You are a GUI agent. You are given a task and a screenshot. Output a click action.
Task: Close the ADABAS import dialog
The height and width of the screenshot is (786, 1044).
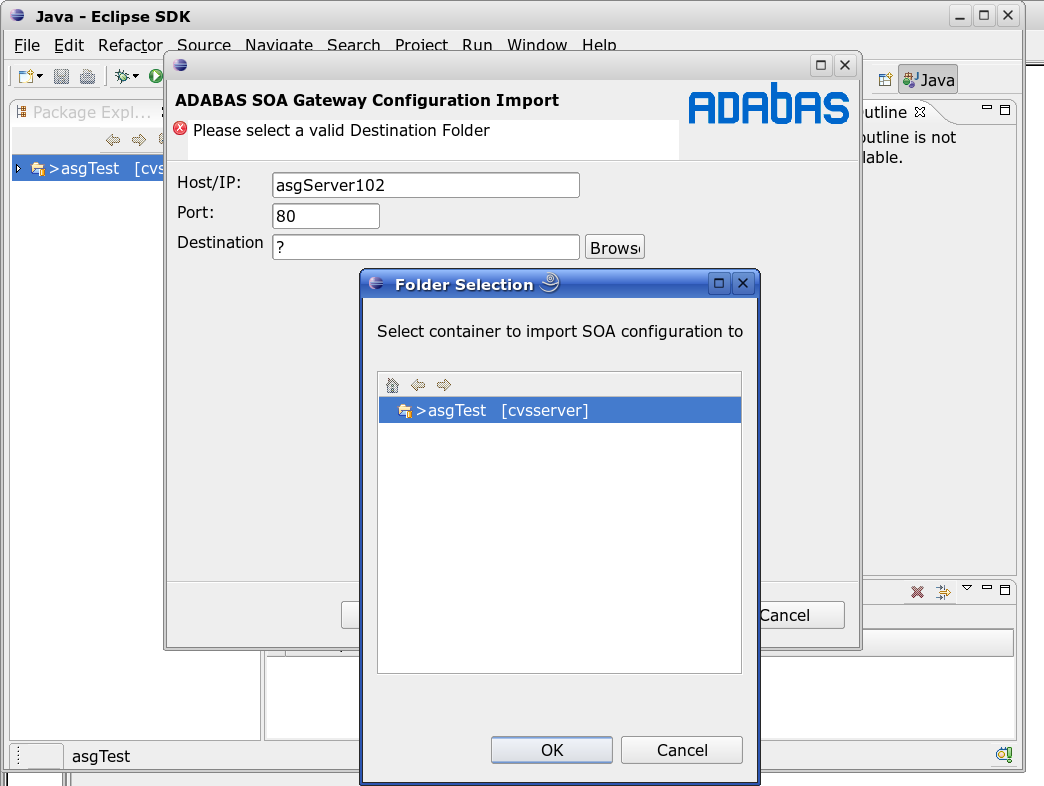pyautogui.click(x=845, y=65)
